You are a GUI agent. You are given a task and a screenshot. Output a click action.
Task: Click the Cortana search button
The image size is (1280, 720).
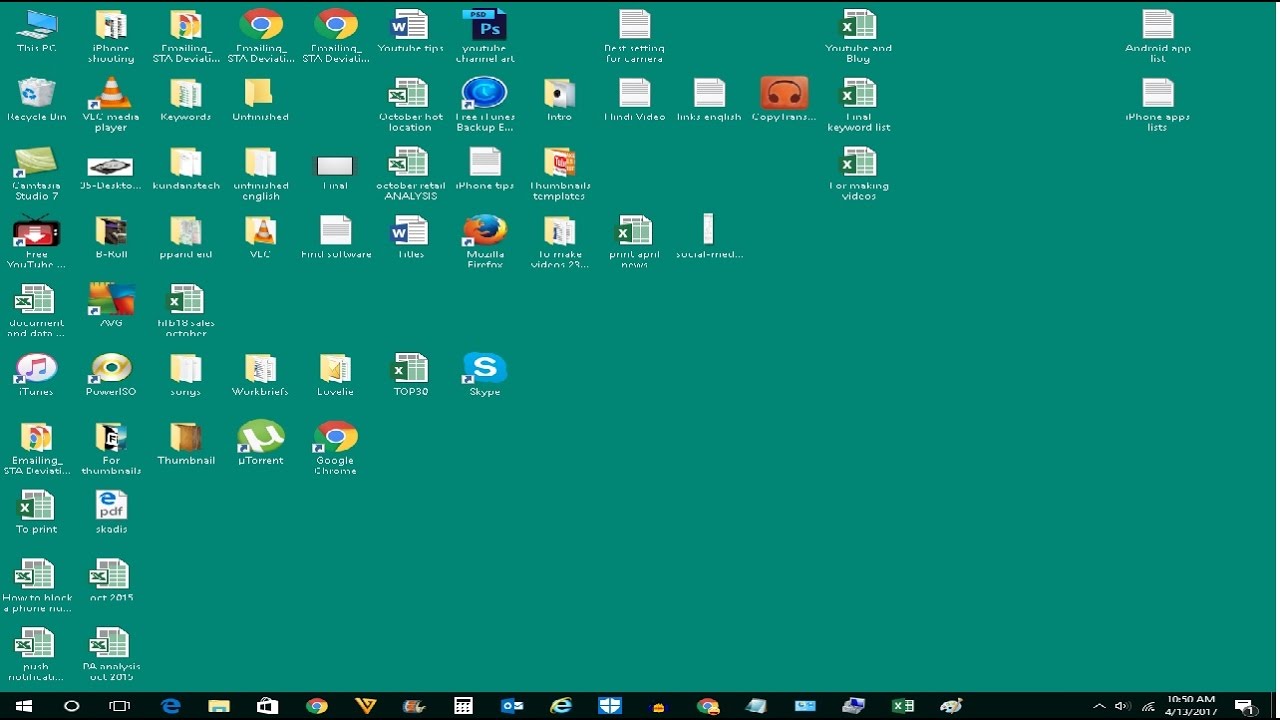(x=71, y=706)
